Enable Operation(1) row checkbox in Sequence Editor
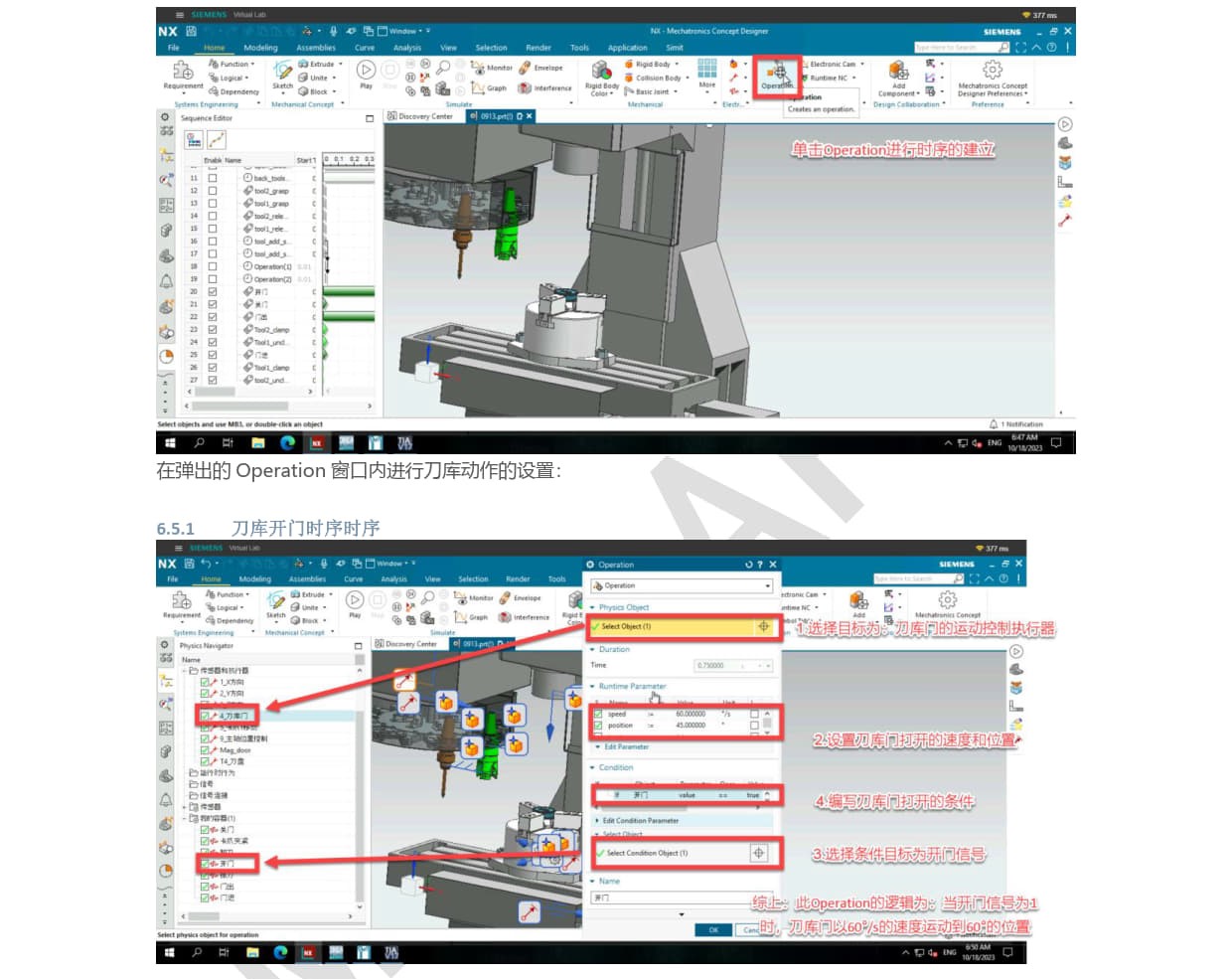Viewport: 1232px width, 979px height. point(212,266)
